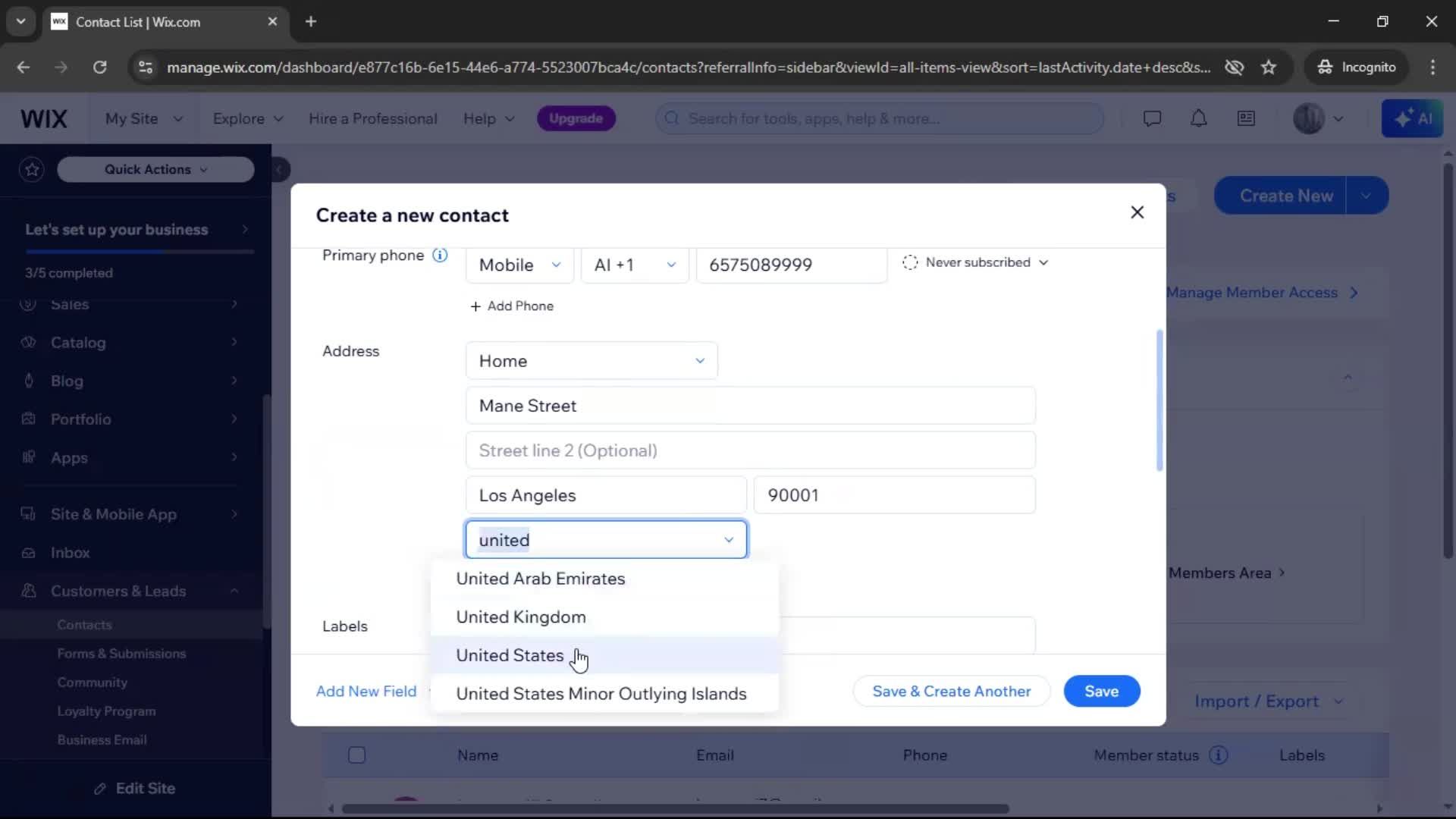Click the horizontal table scrollbar
The width and height of the screenshot is (1456, 819).
675,808
